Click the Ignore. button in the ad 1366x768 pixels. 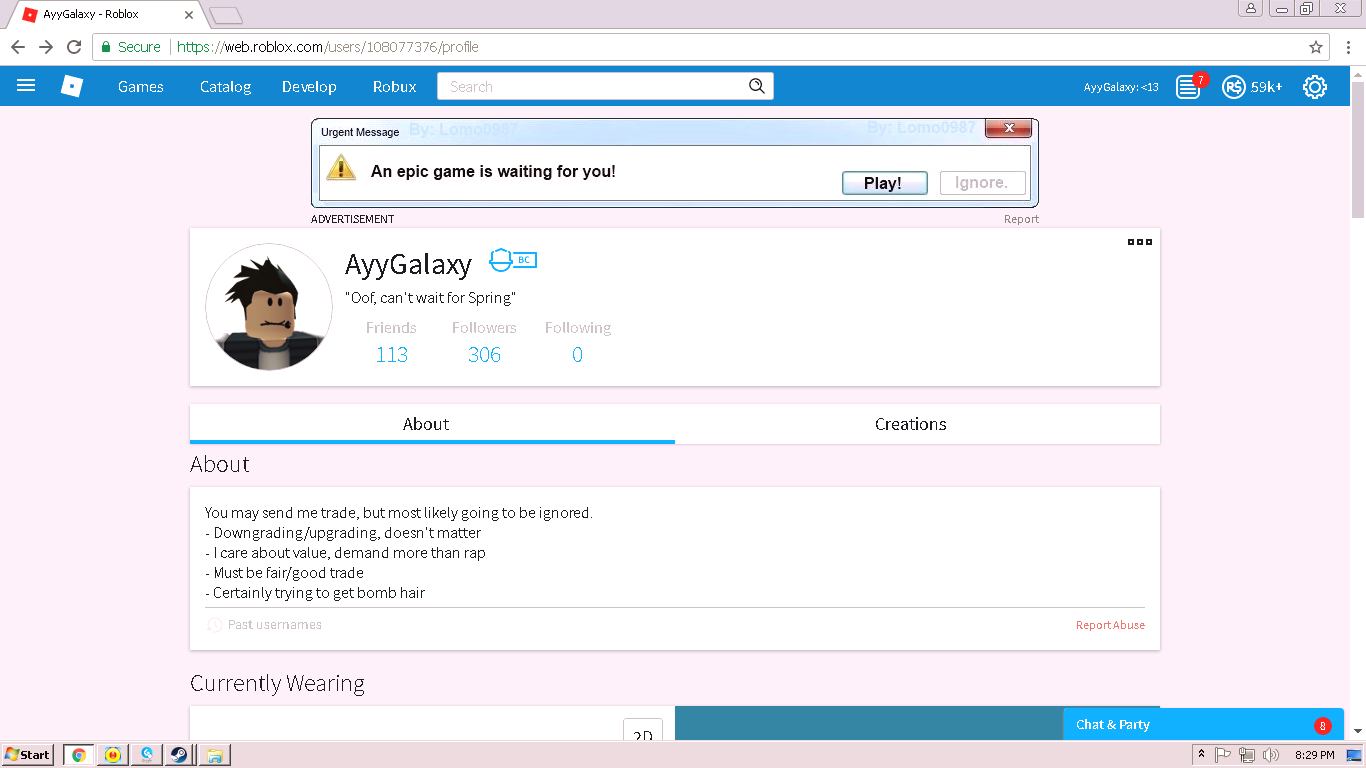(982, 183)
